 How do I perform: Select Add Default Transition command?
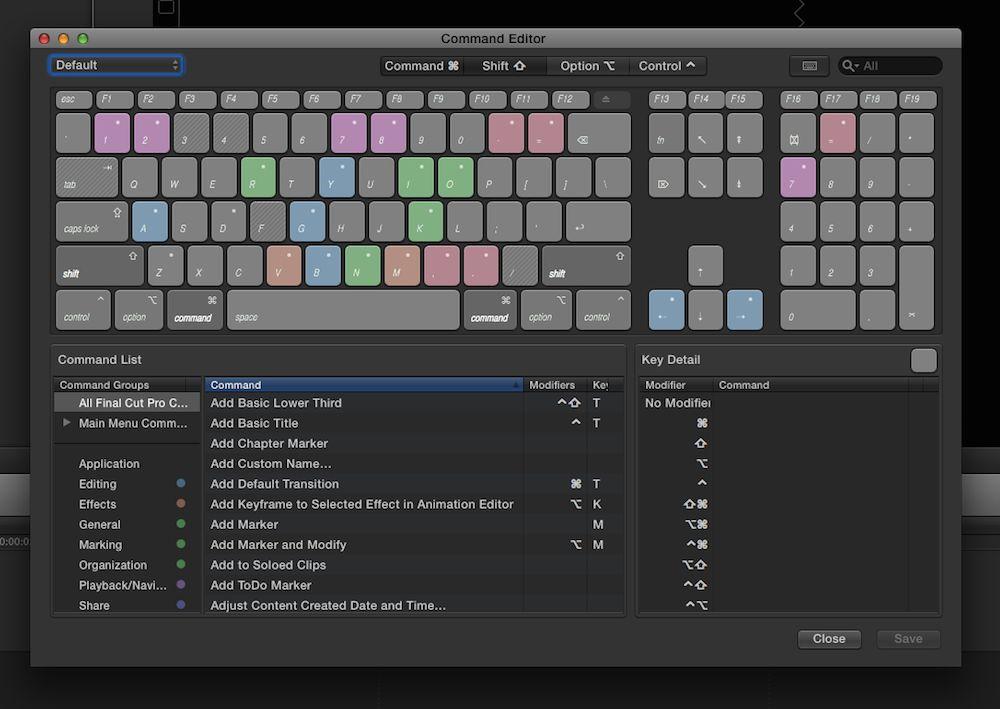[275, 484]
